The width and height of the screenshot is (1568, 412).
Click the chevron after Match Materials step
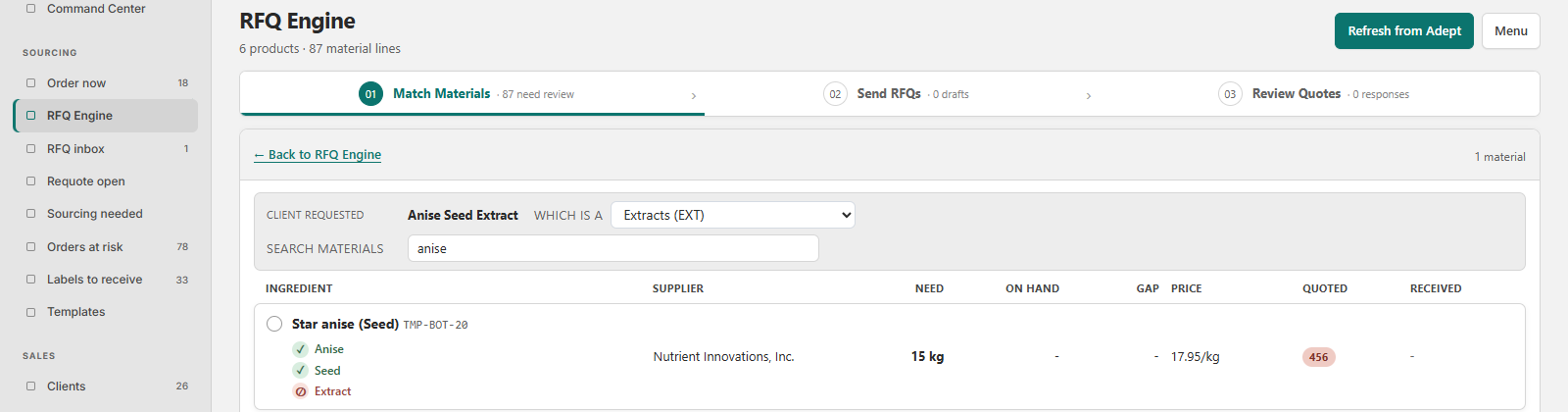tap(694, 95)
